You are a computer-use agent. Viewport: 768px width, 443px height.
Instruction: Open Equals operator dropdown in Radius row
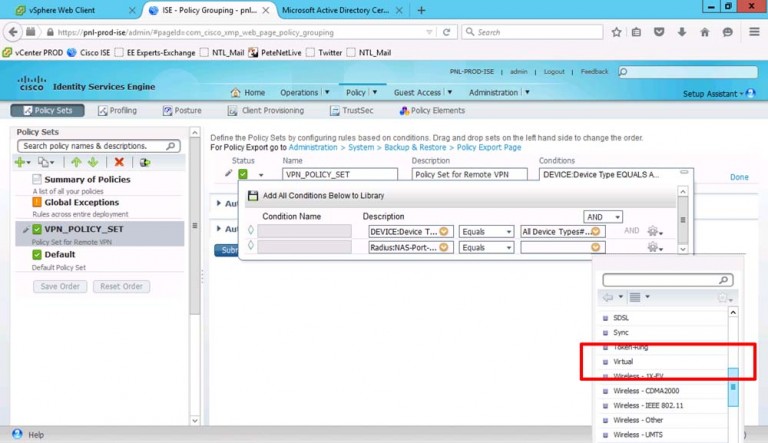pos(486,247)
